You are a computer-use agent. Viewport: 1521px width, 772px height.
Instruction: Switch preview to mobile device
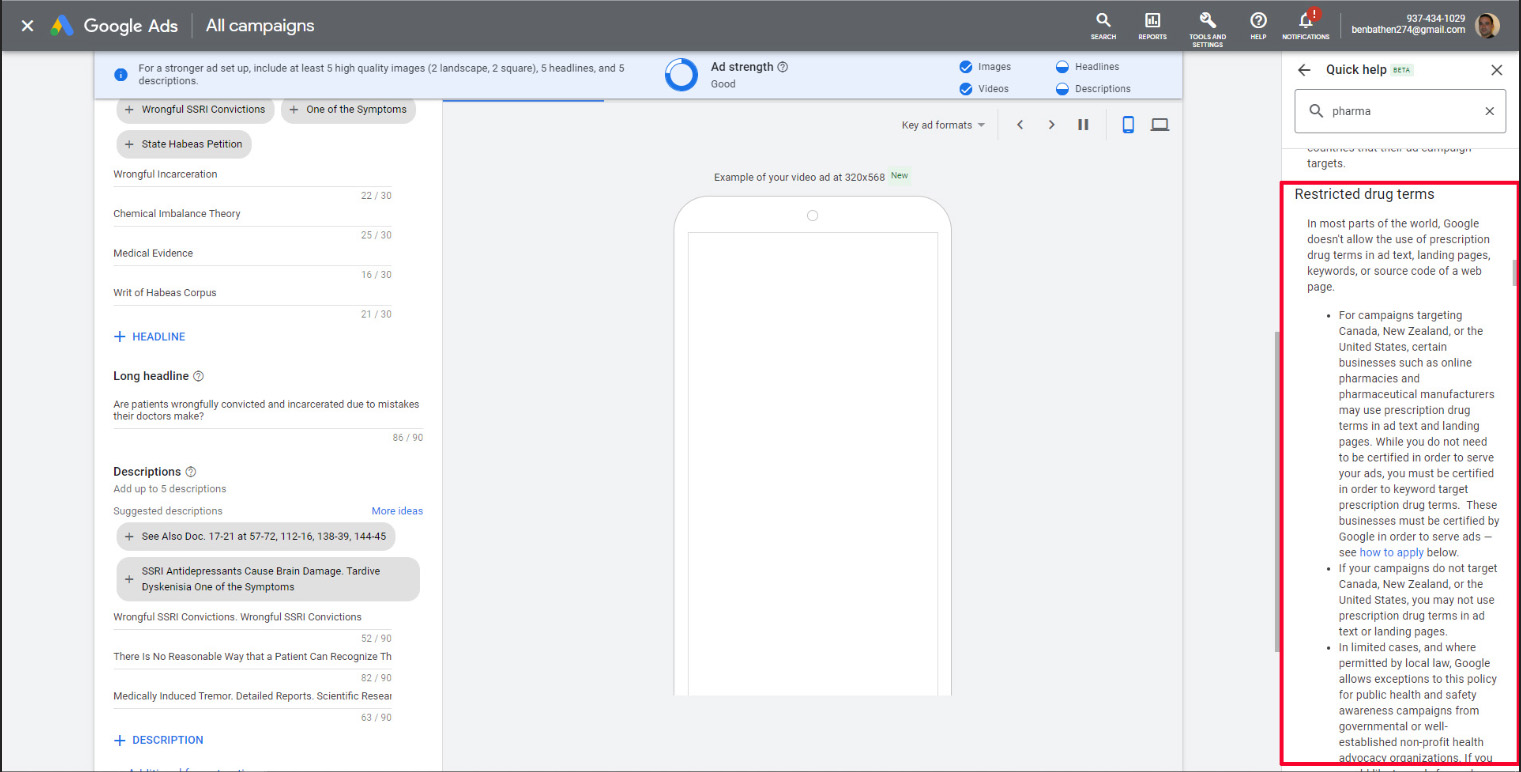click(1128, 125)
